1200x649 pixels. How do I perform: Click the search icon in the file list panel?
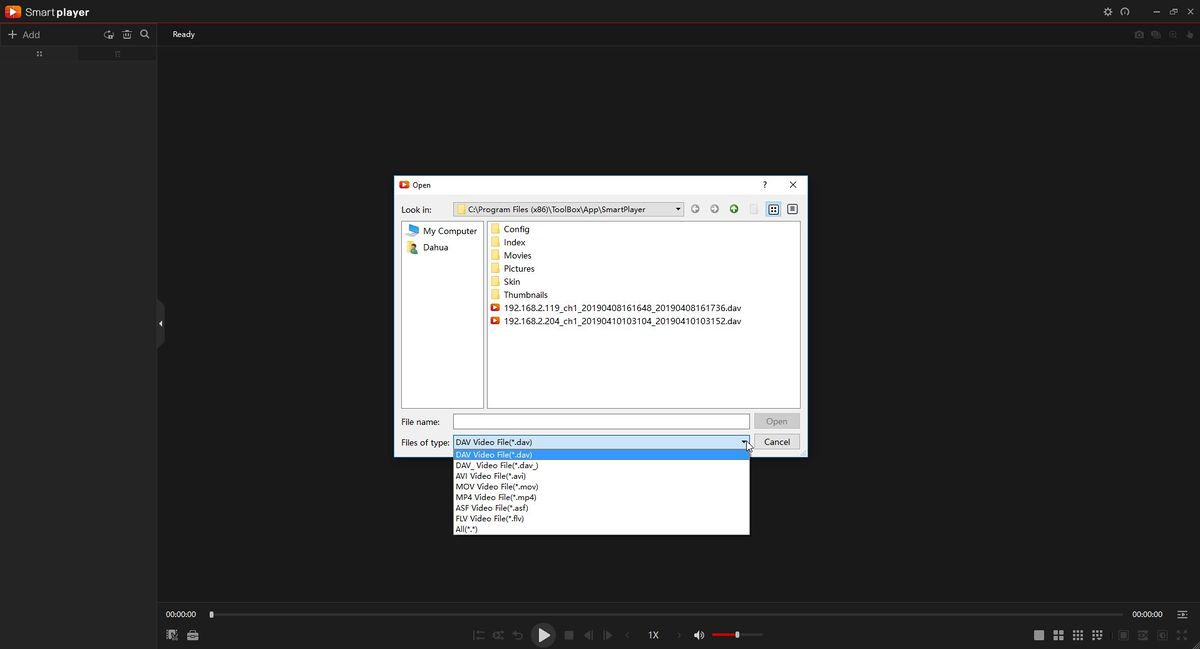pos(145,34)
